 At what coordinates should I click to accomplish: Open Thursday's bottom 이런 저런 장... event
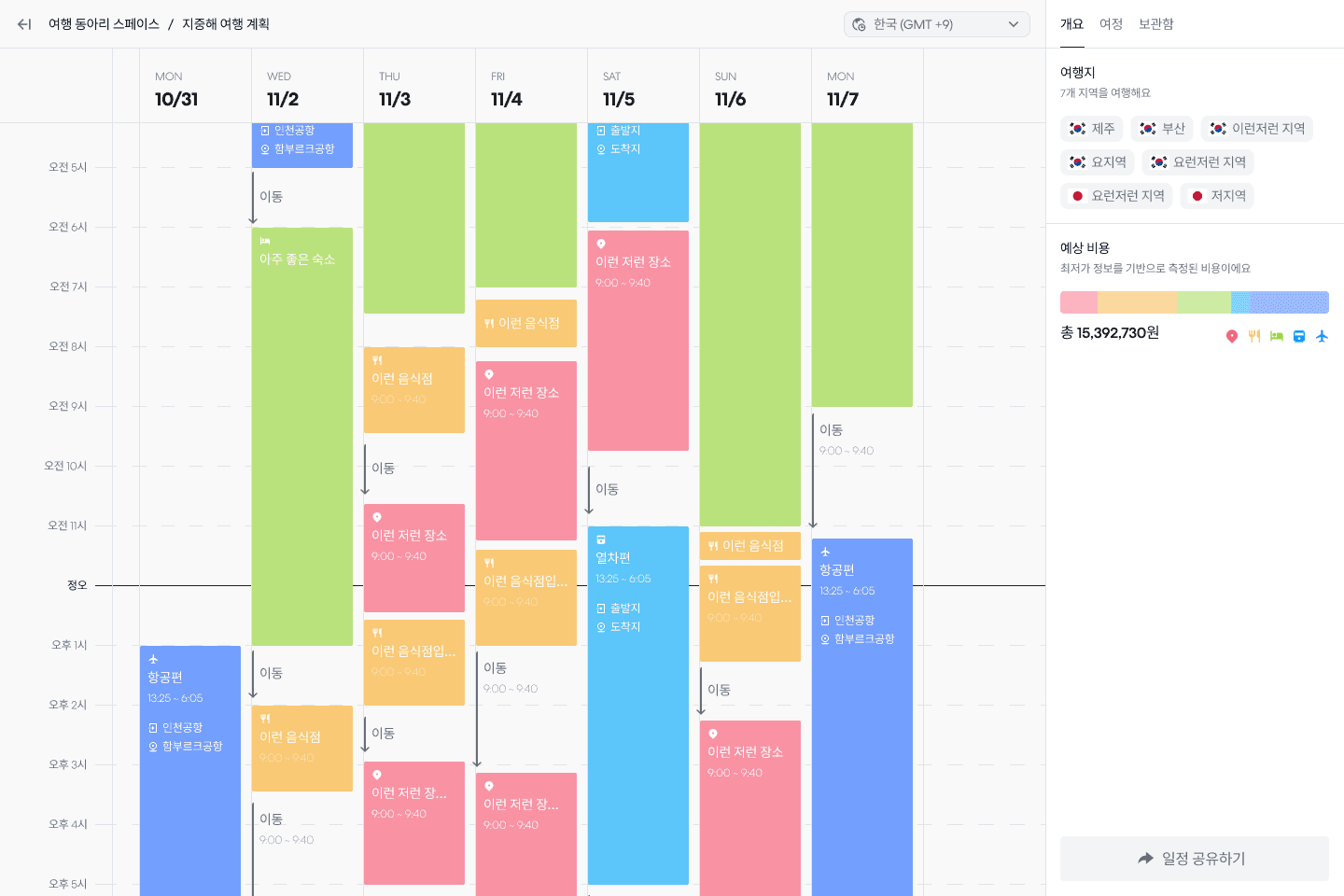pyautogui.click(x=414, y=823)
